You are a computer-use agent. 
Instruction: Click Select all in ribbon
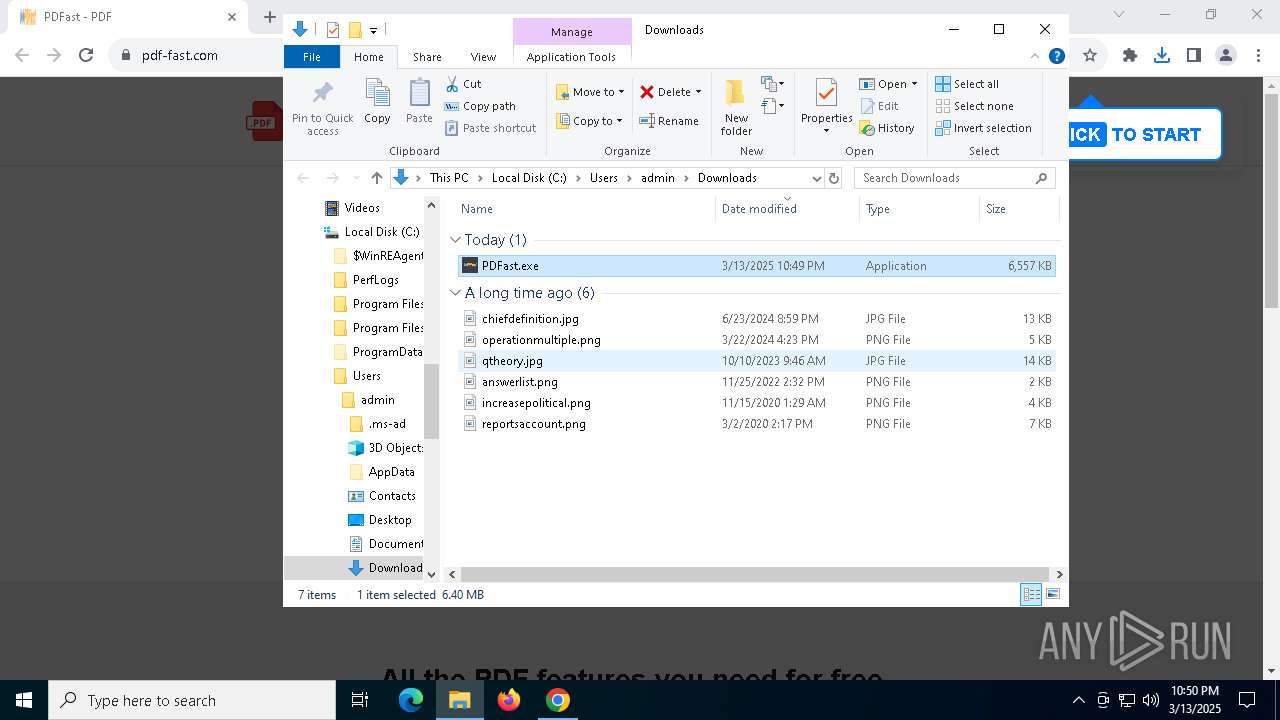pyautogui.click(x=967, y=84)
